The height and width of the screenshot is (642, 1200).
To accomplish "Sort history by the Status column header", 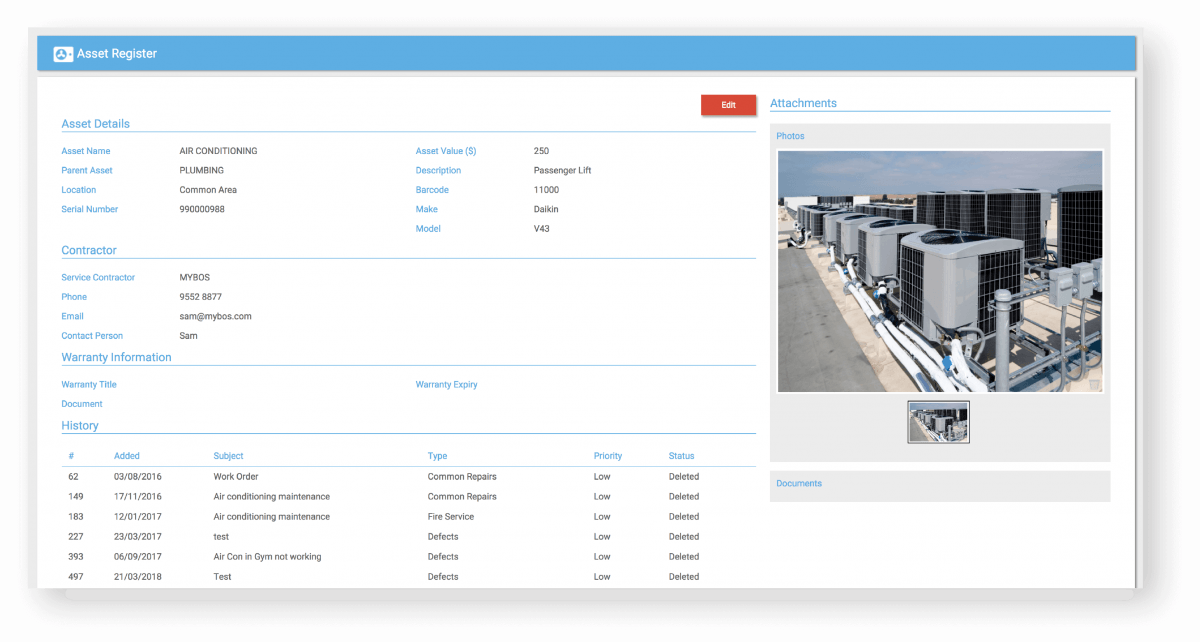I will click(x=681, y=456).
